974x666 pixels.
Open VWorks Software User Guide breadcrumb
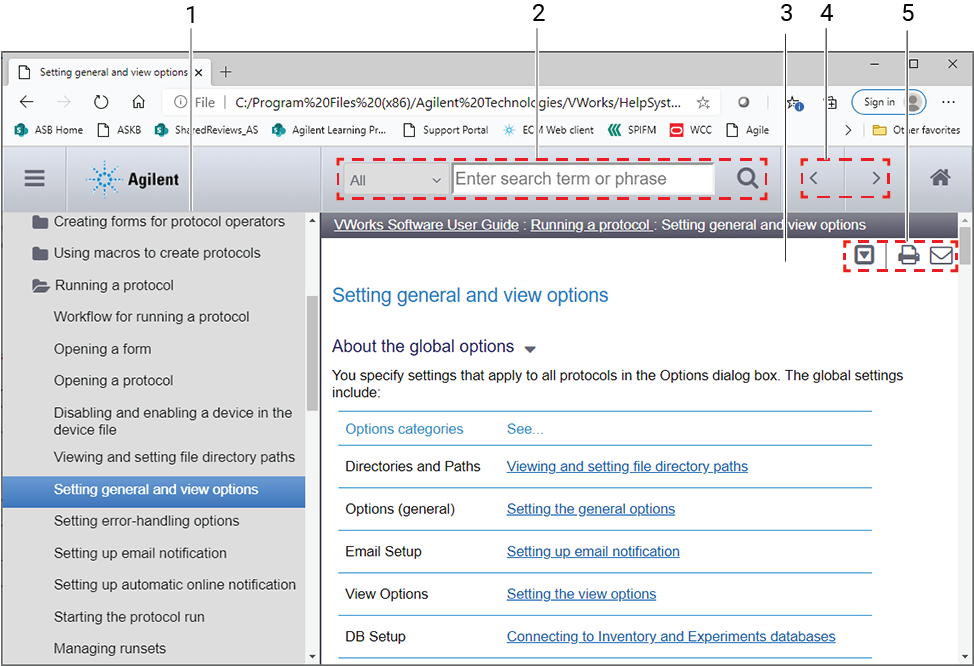[426, 225]
